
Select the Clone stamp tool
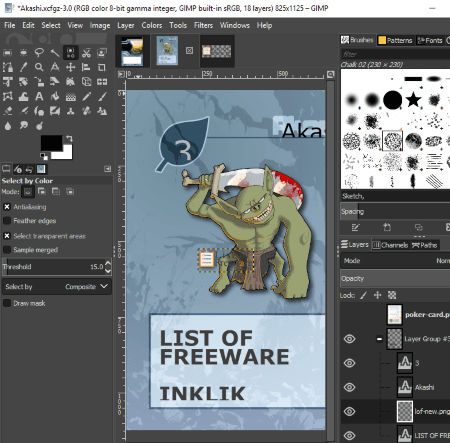click(70, 111)
